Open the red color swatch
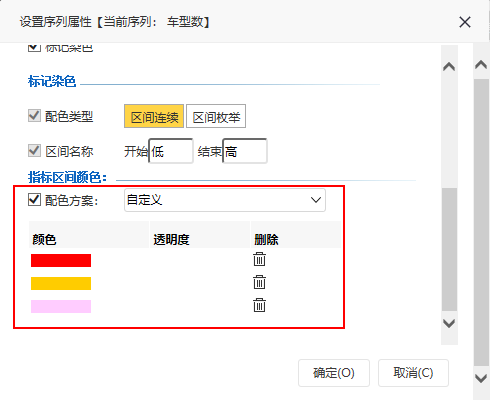 click(61, 260)
